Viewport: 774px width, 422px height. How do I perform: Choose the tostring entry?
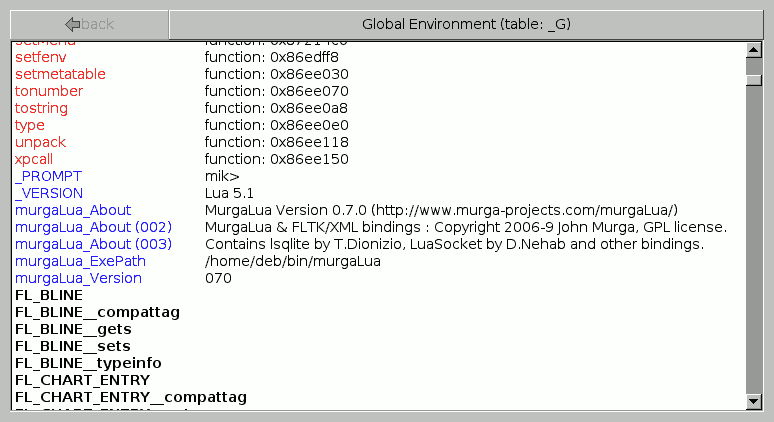click(45, 108)
